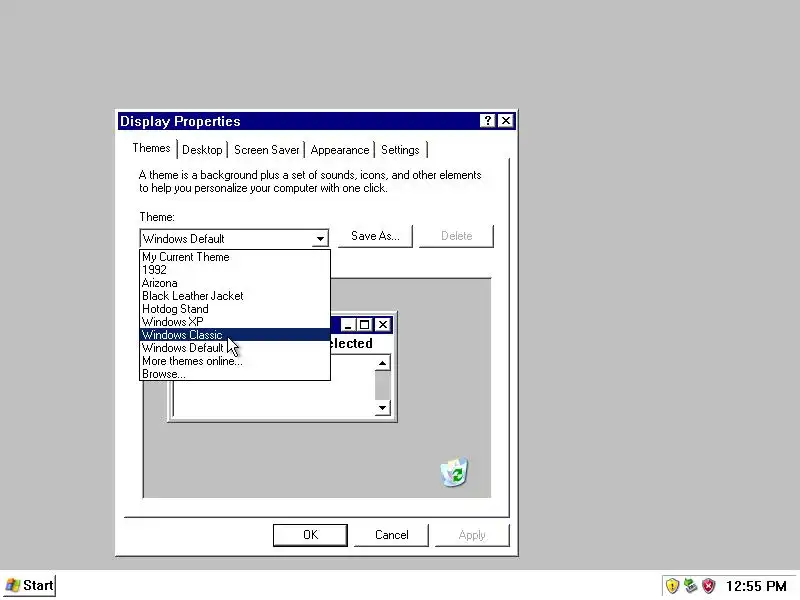Viewport: 800px width, 600px height.
Task: Open the Screen Saver tab
Action: [x=266, y=150]
